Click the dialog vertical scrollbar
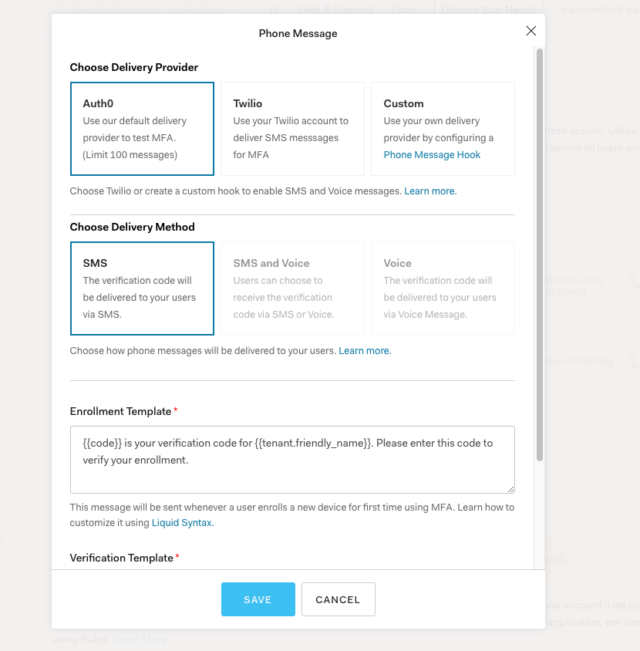 click(540, 255)
